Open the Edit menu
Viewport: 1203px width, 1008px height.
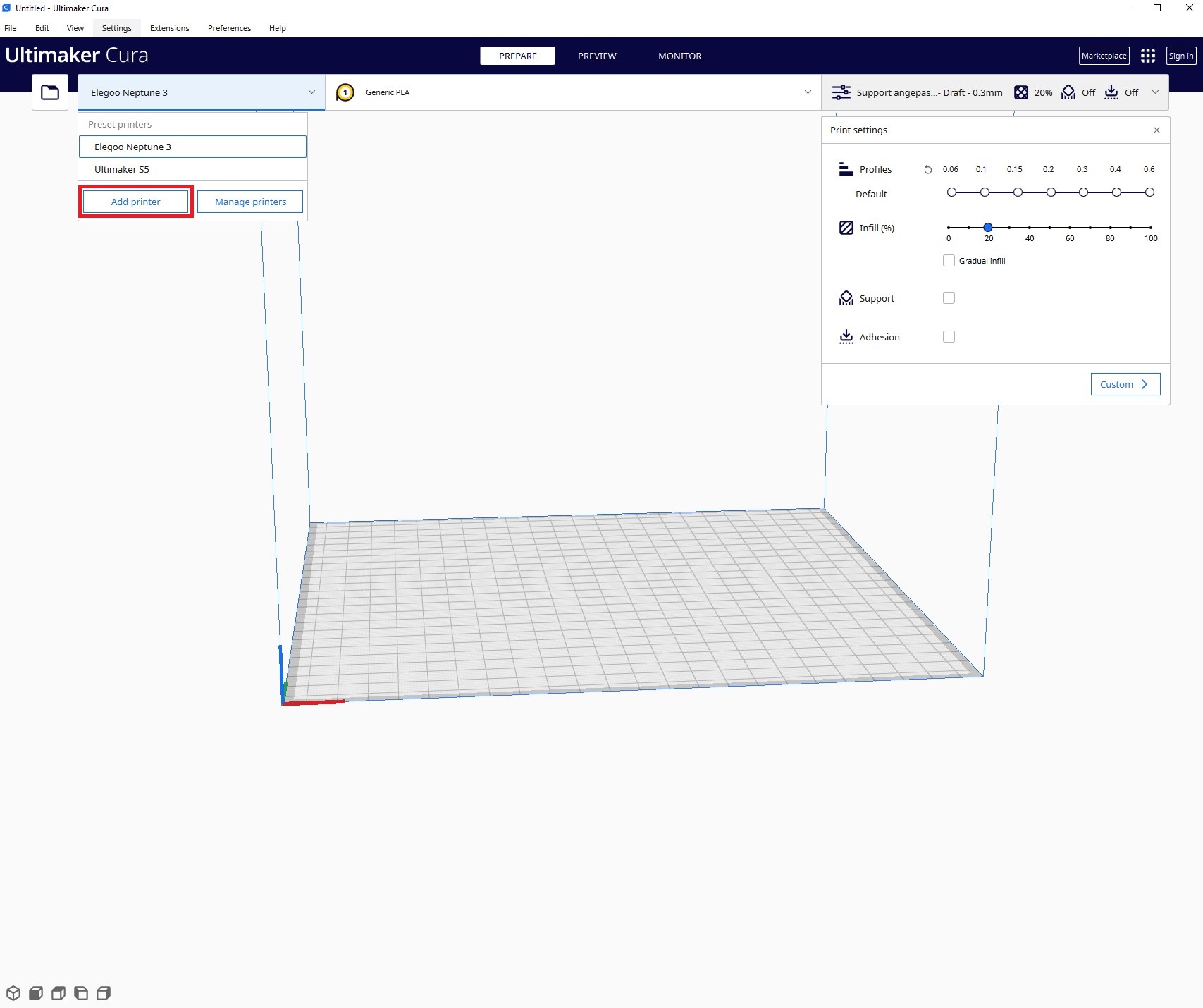(x=42, y=28)
